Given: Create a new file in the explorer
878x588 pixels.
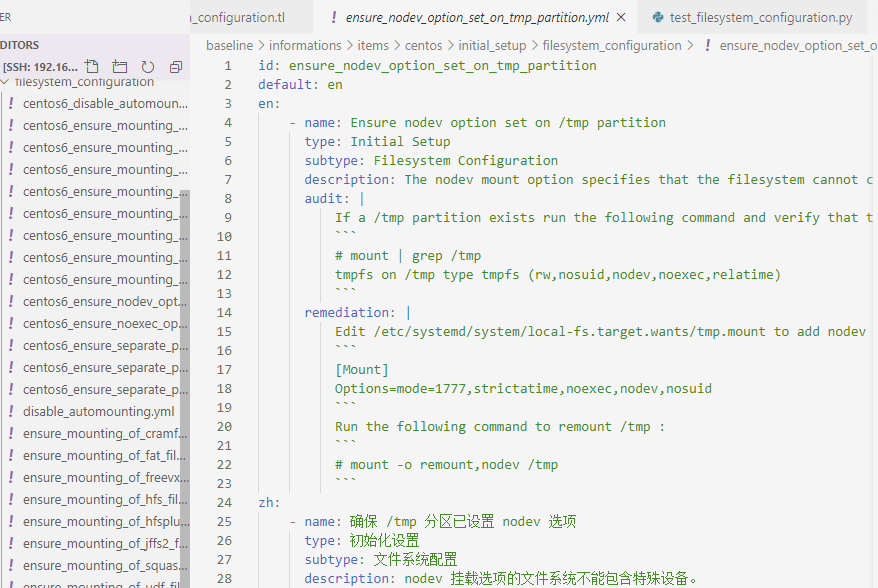Looking at the screenshot, I should point(92,67).
